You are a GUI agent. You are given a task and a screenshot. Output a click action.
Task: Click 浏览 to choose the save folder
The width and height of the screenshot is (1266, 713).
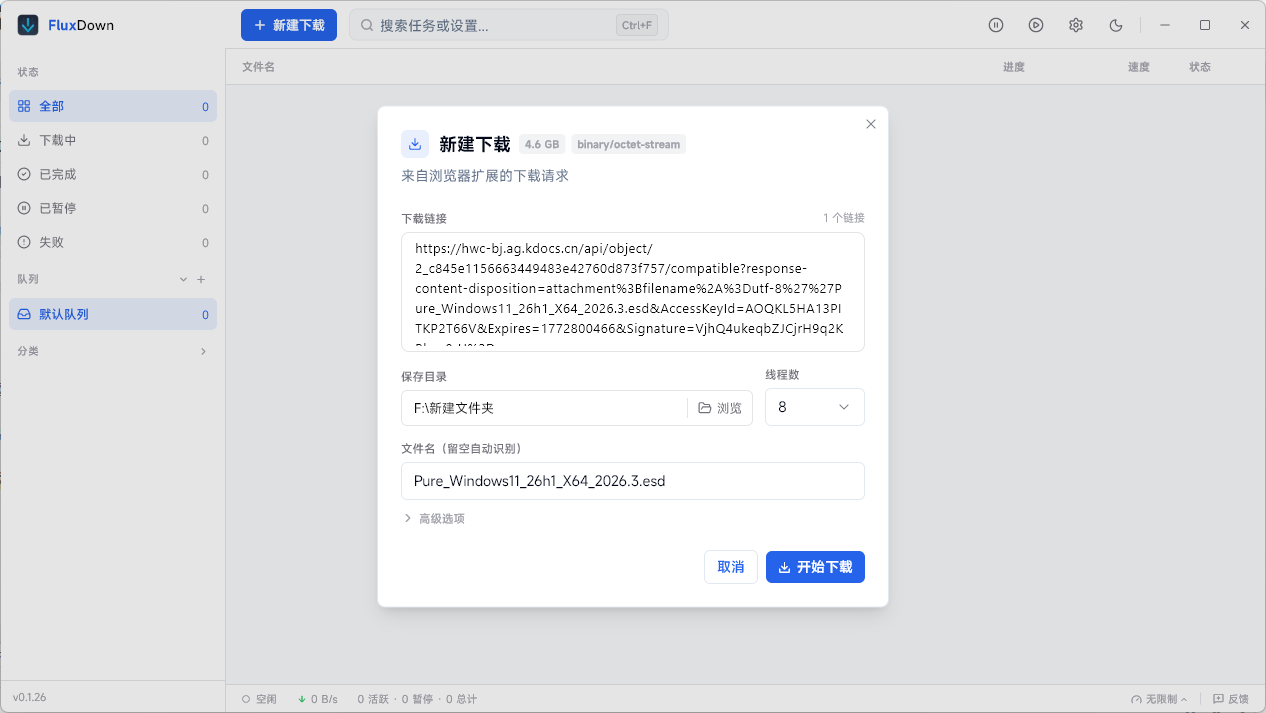[x=720, y=408]
